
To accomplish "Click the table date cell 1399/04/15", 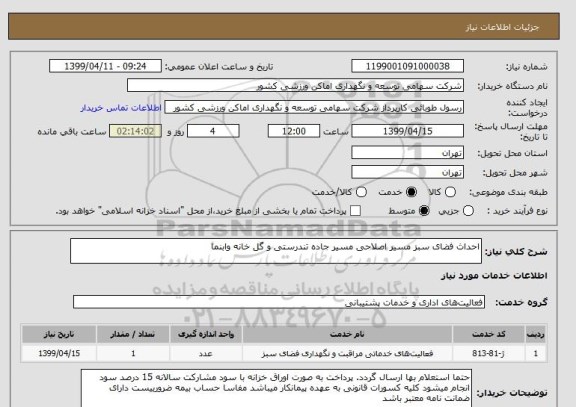I will (59, 353).
